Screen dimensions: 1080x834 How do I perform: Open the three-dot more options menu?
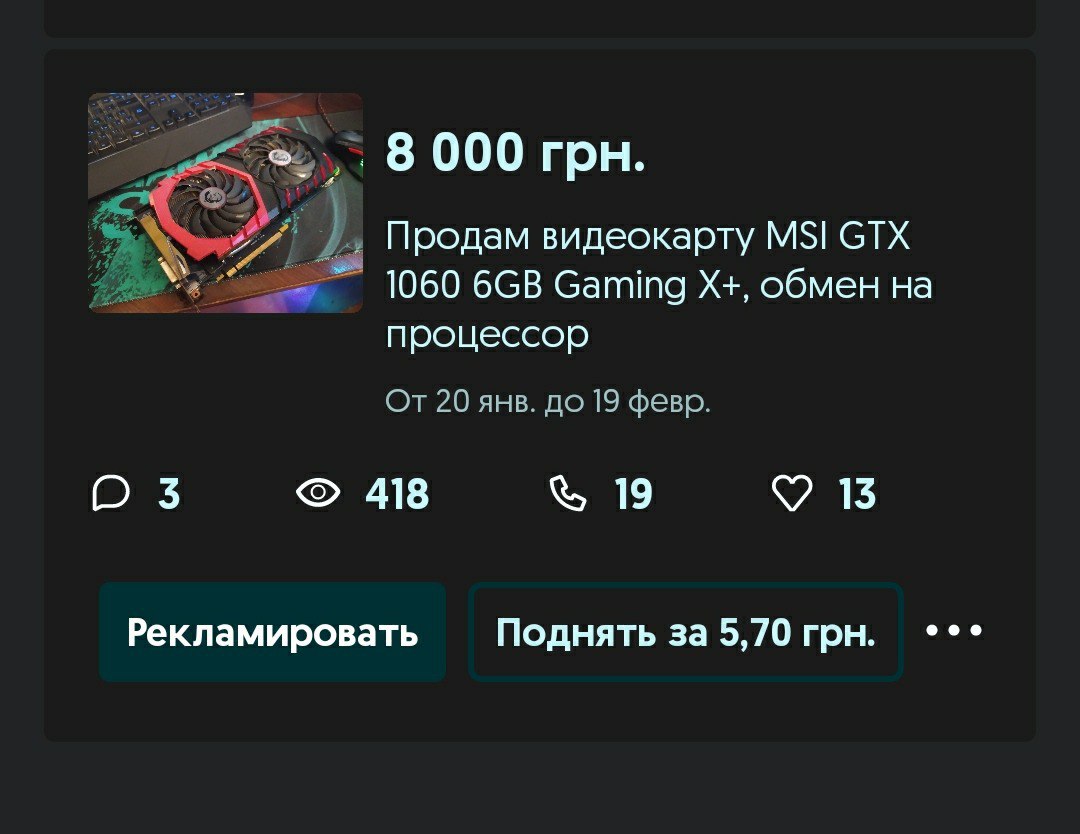[x=954, y=630]
